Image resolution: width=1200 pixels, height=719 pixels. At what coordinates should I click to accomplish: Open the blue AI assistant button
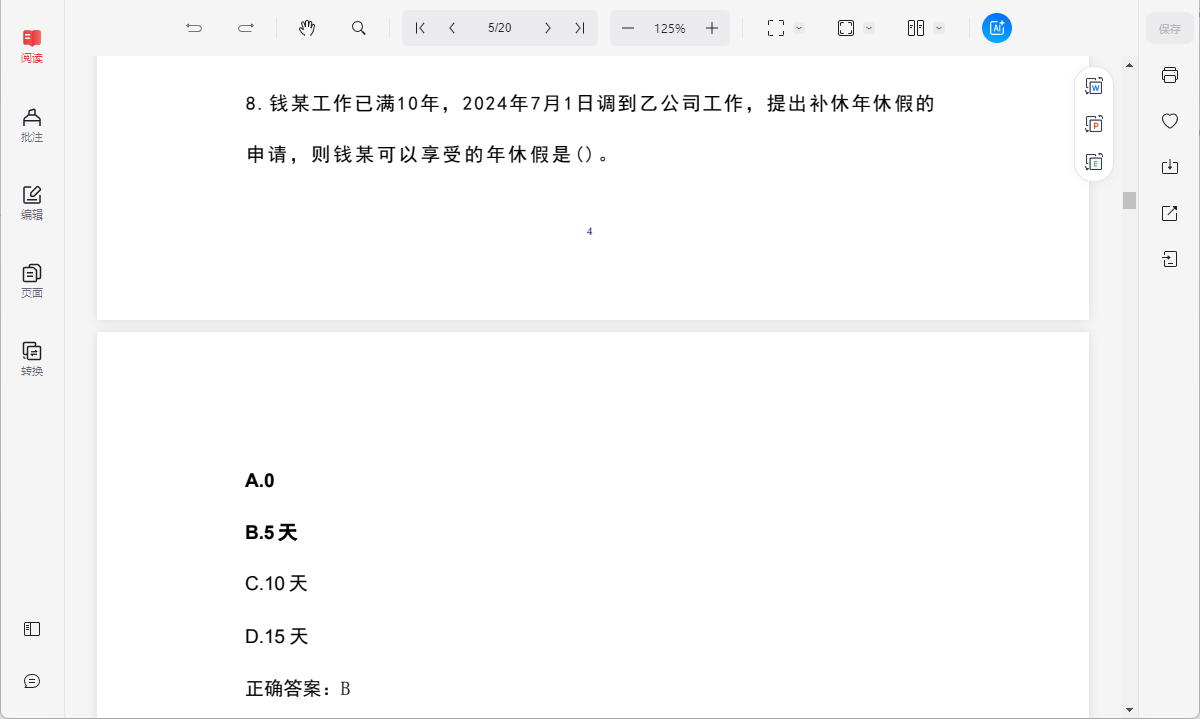[997, 28]
